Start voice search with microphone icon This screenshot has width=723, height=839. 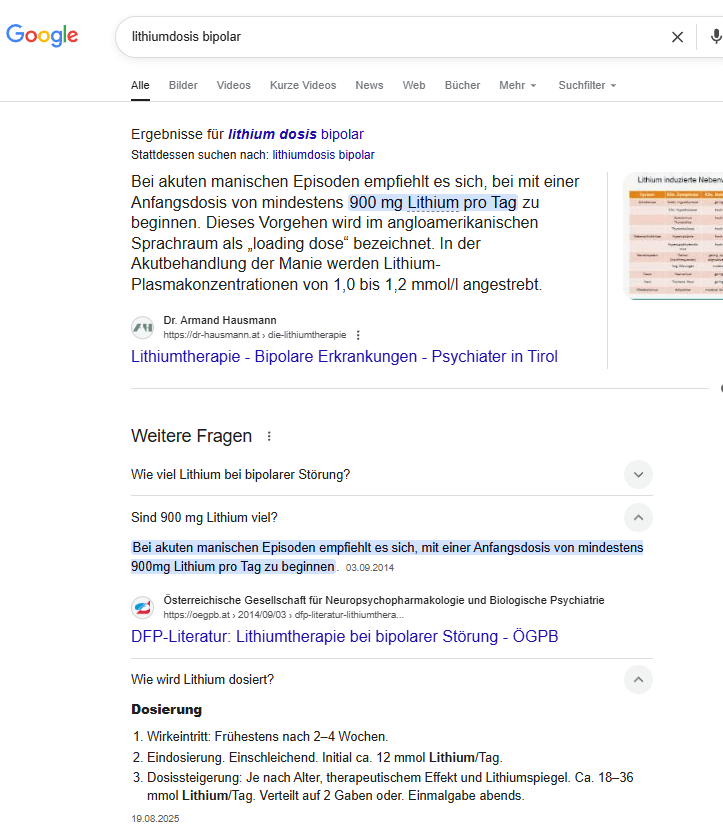pos(715,37)
